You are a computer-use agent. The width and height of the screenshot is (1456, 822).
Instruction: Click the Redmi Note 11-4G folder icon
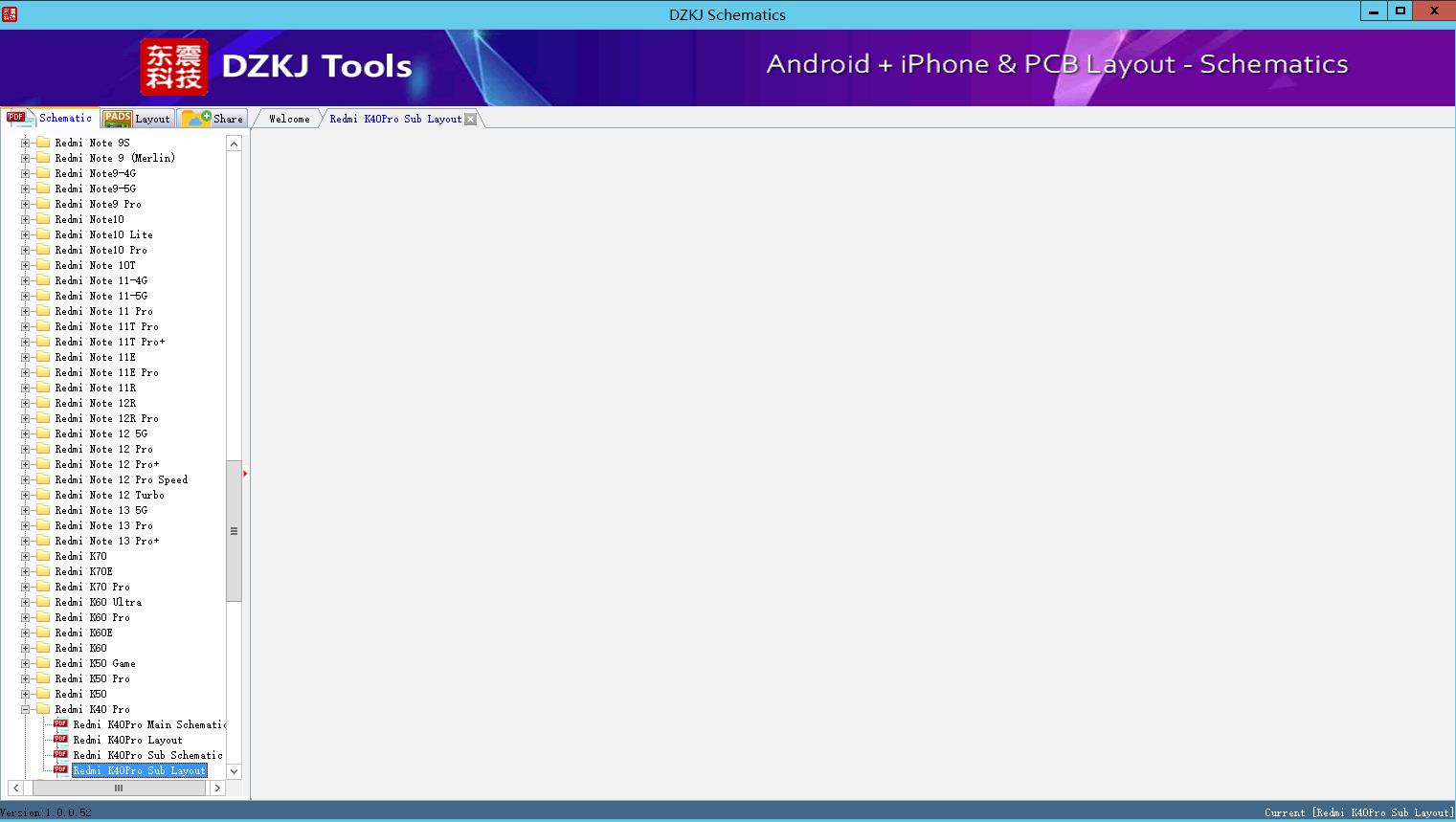pos(43,280)
